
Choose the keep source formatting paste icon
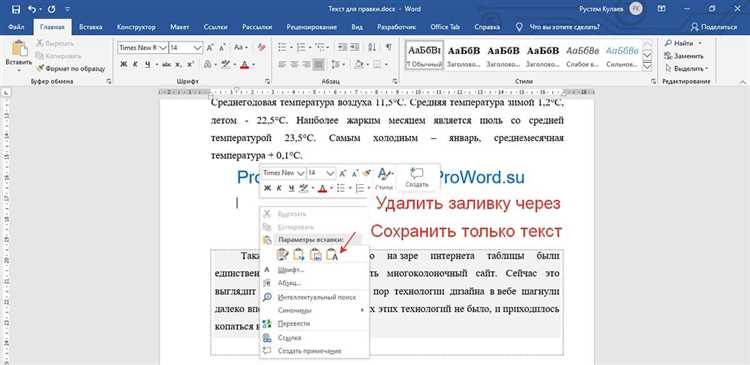pos(282,255)
